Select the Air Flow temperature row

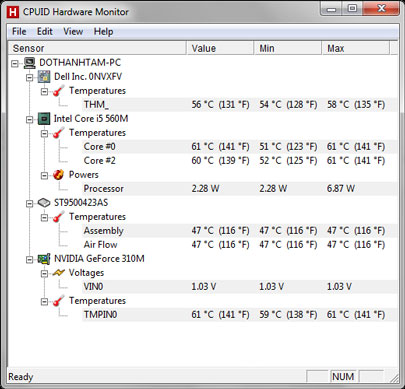click(240, 245)
